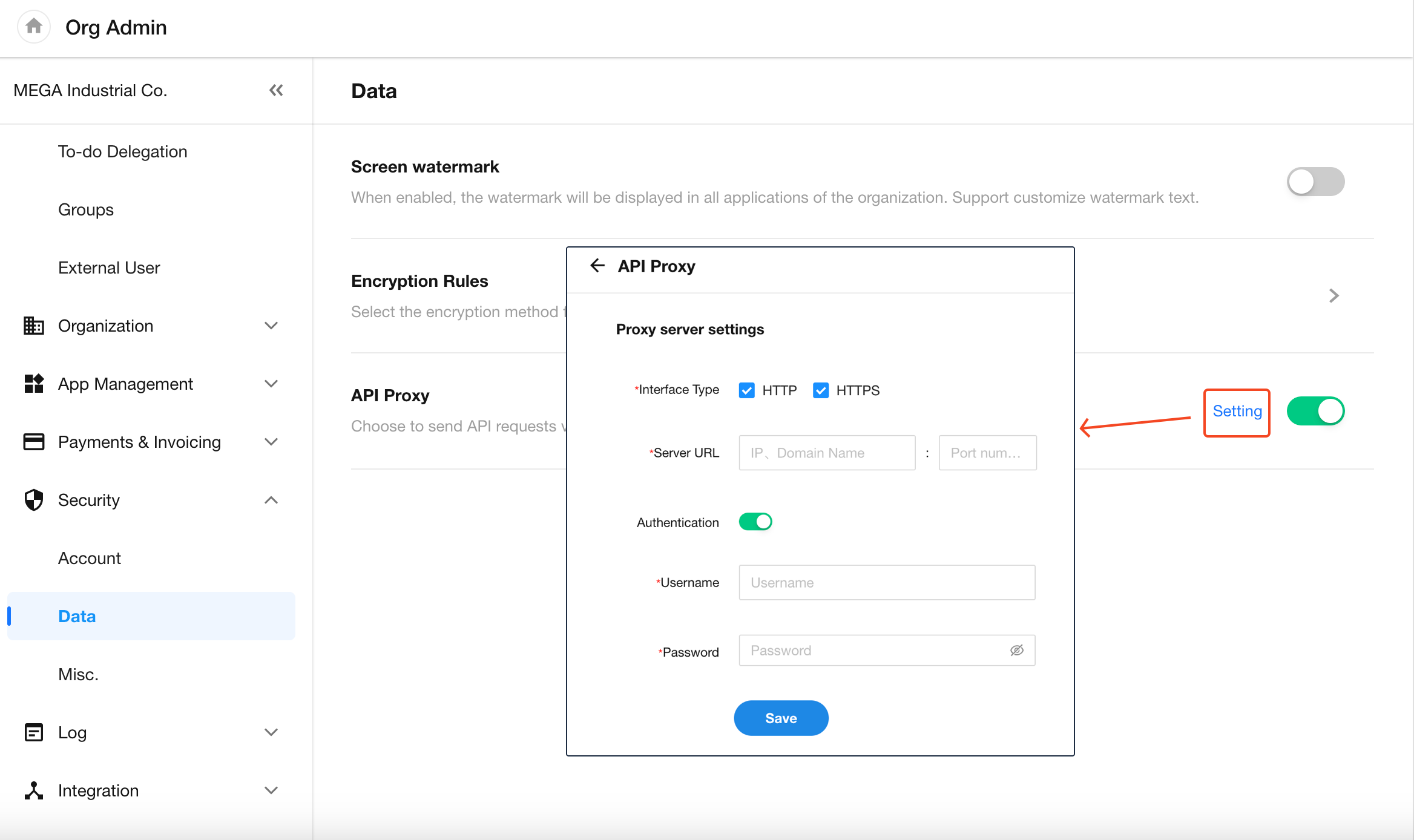Enable the Screen watermark toggle
Image resolution: width=1414 pixels, height=840 pixels.
(1315, 182)
